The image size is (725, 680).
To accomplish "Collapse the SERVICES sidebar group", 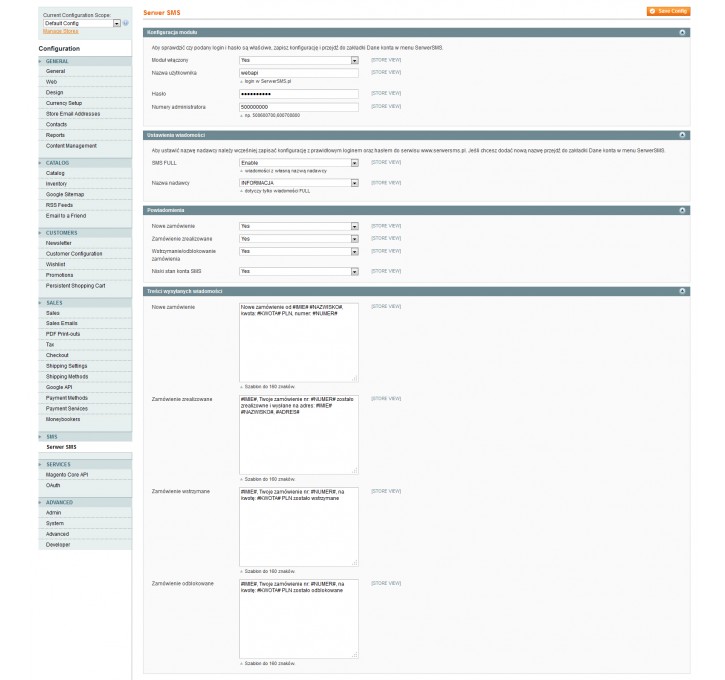I will click(x=85, y=464).
